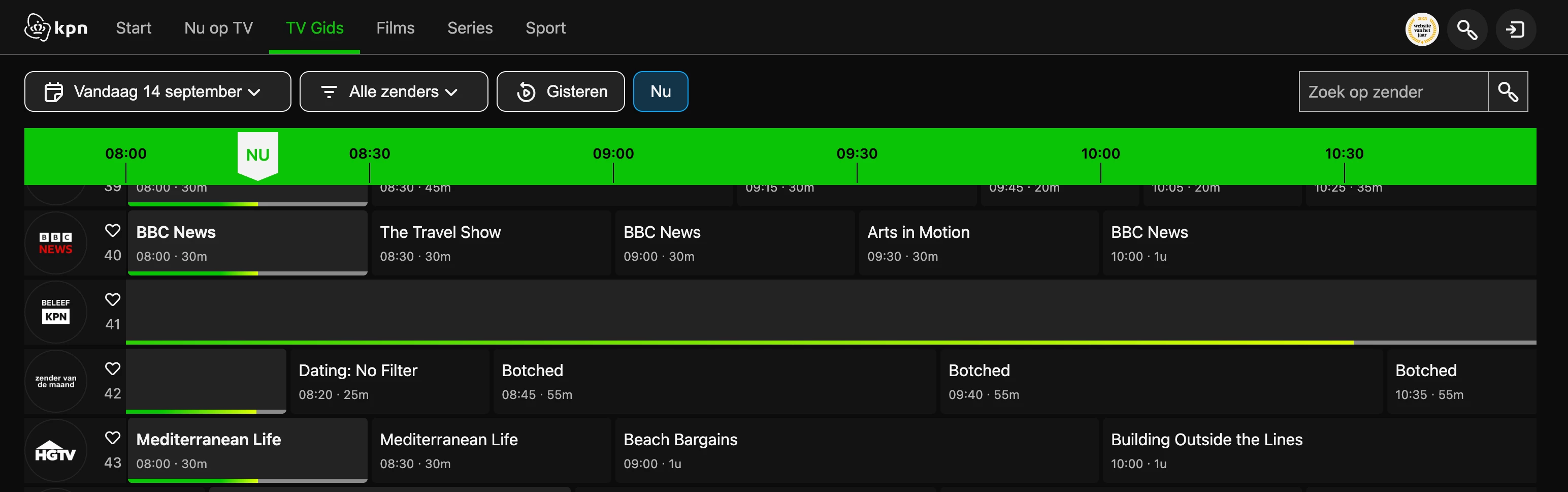Open the HGTV channel logo
Viewport: 1568px width, 492px height.
point(55,451)
